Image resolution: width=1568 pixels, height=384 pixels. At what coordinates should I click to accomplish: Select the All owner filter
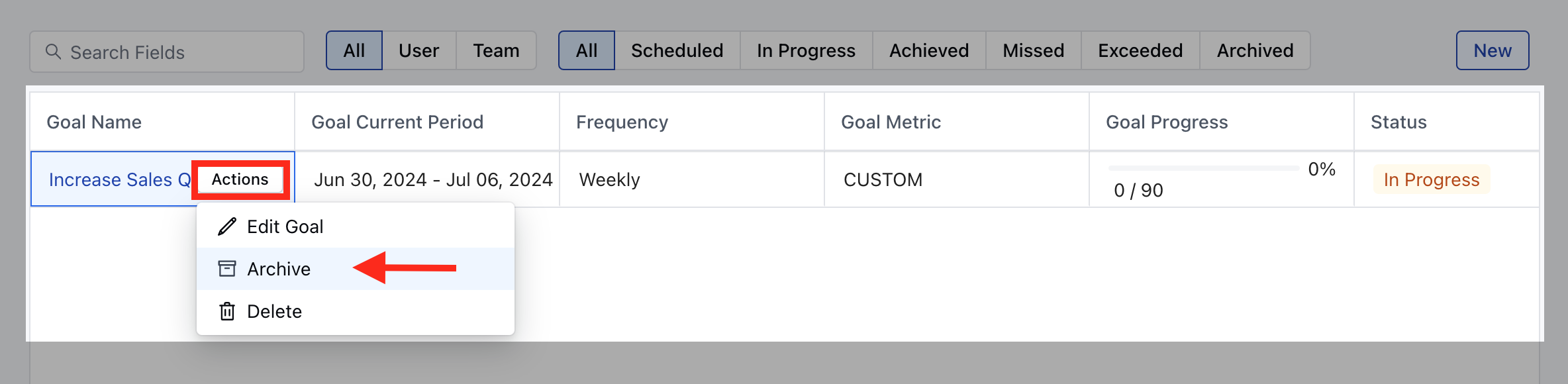coord(354,50)
